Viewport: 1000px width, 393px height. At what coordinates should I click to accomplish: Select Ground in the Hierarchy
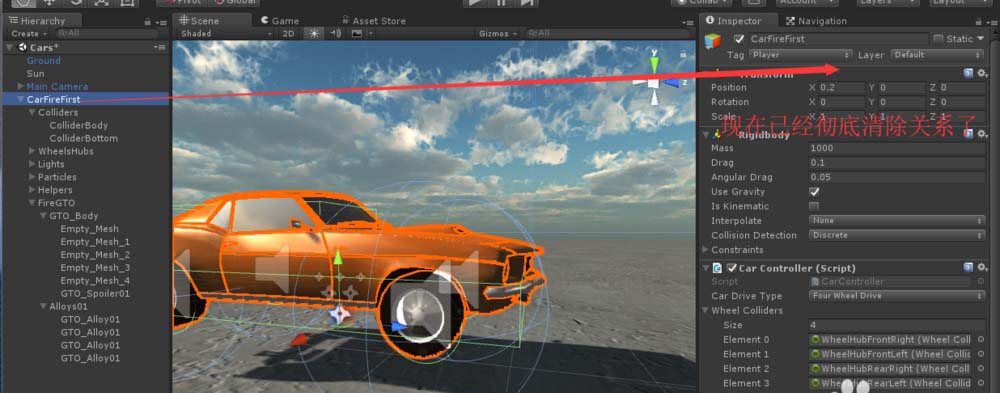click(43, 61)
